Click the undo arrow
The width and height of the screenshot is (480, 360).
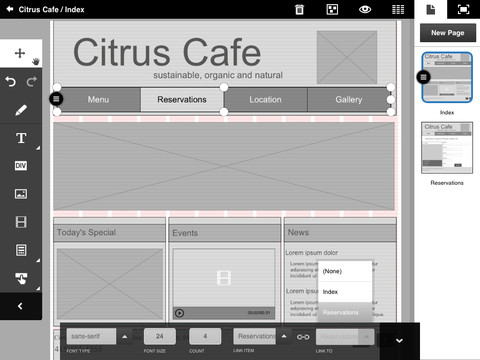[11, 81]
